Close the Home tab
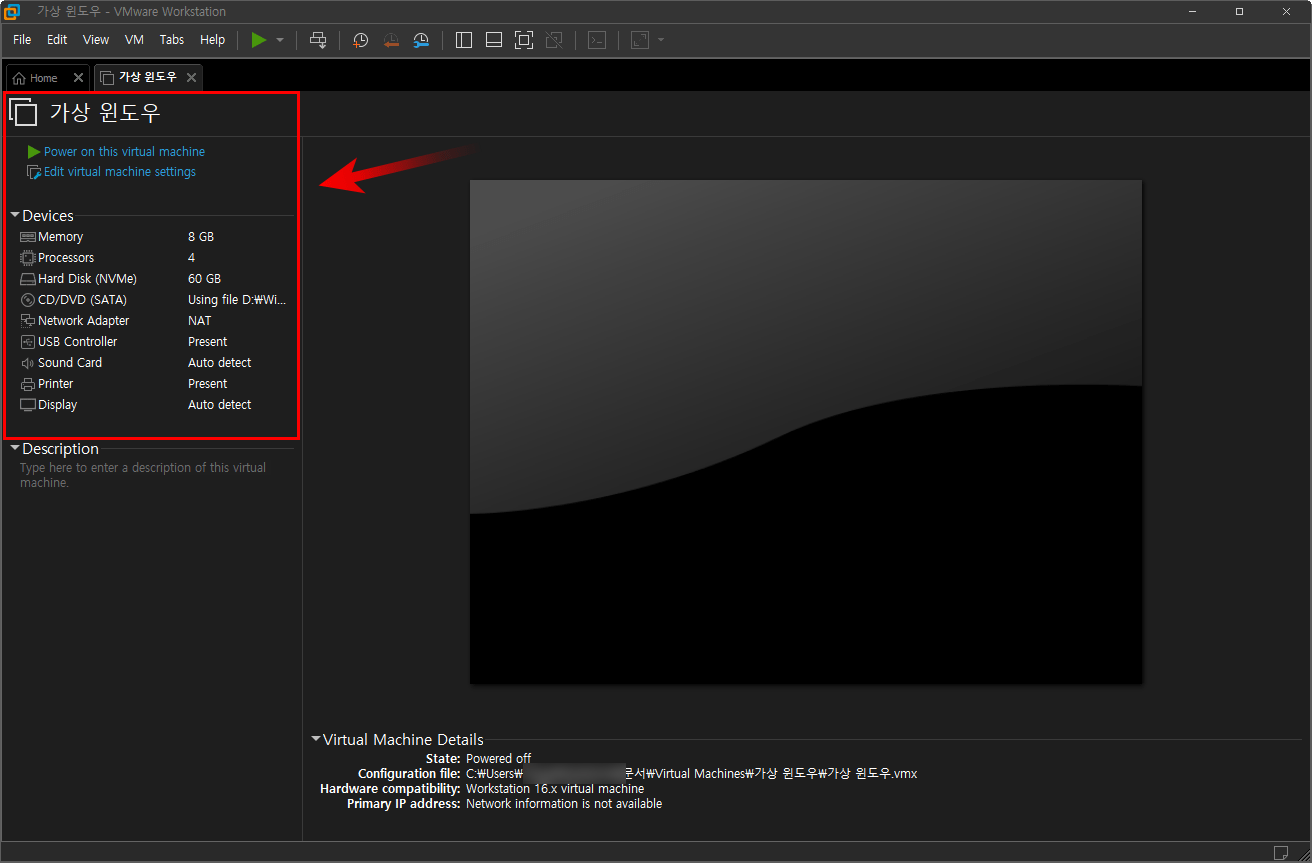1312x863 pixels. (x=79, y=78)
